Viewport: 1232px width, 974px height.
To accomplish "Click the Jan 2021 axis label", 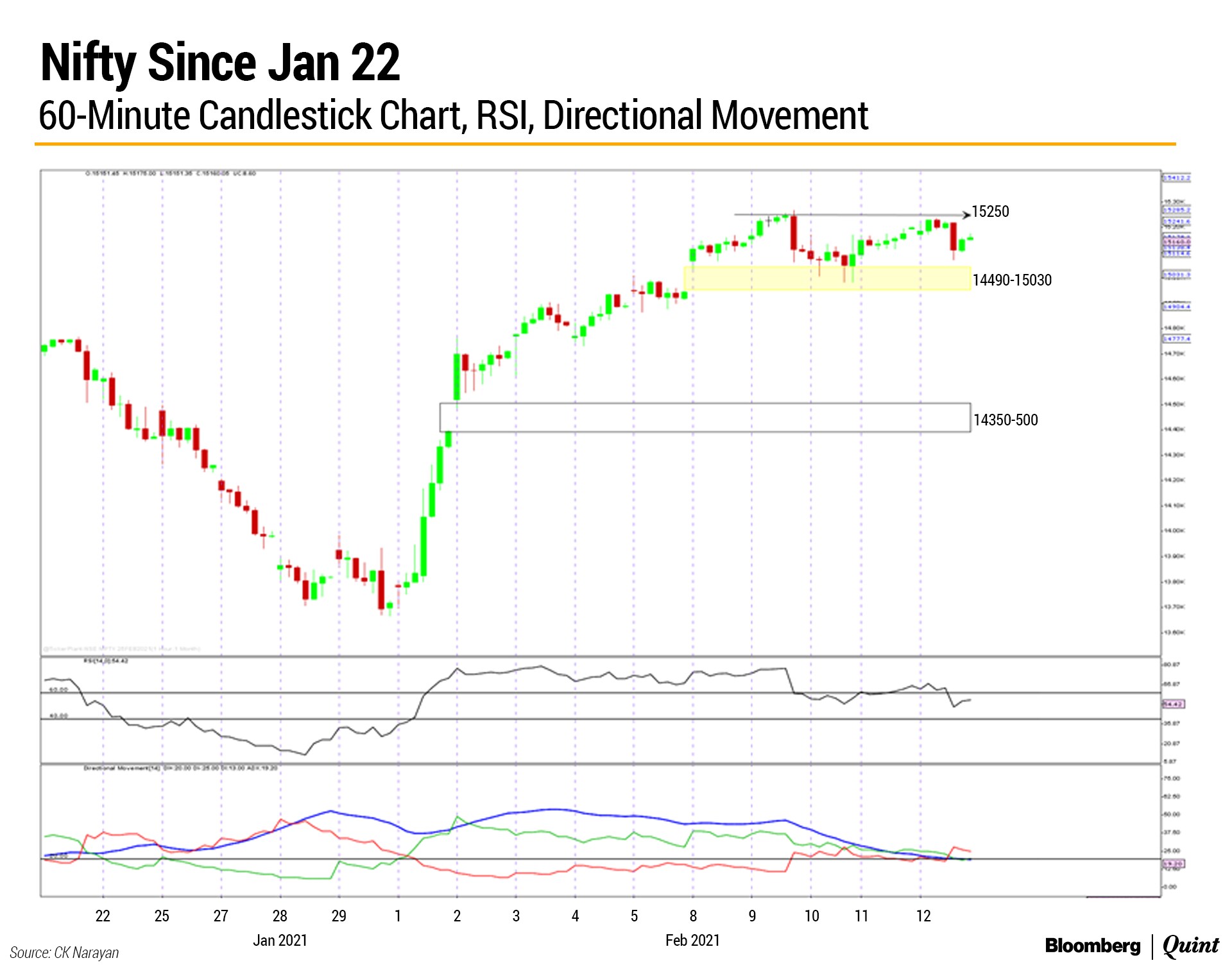I will point(280,940).
